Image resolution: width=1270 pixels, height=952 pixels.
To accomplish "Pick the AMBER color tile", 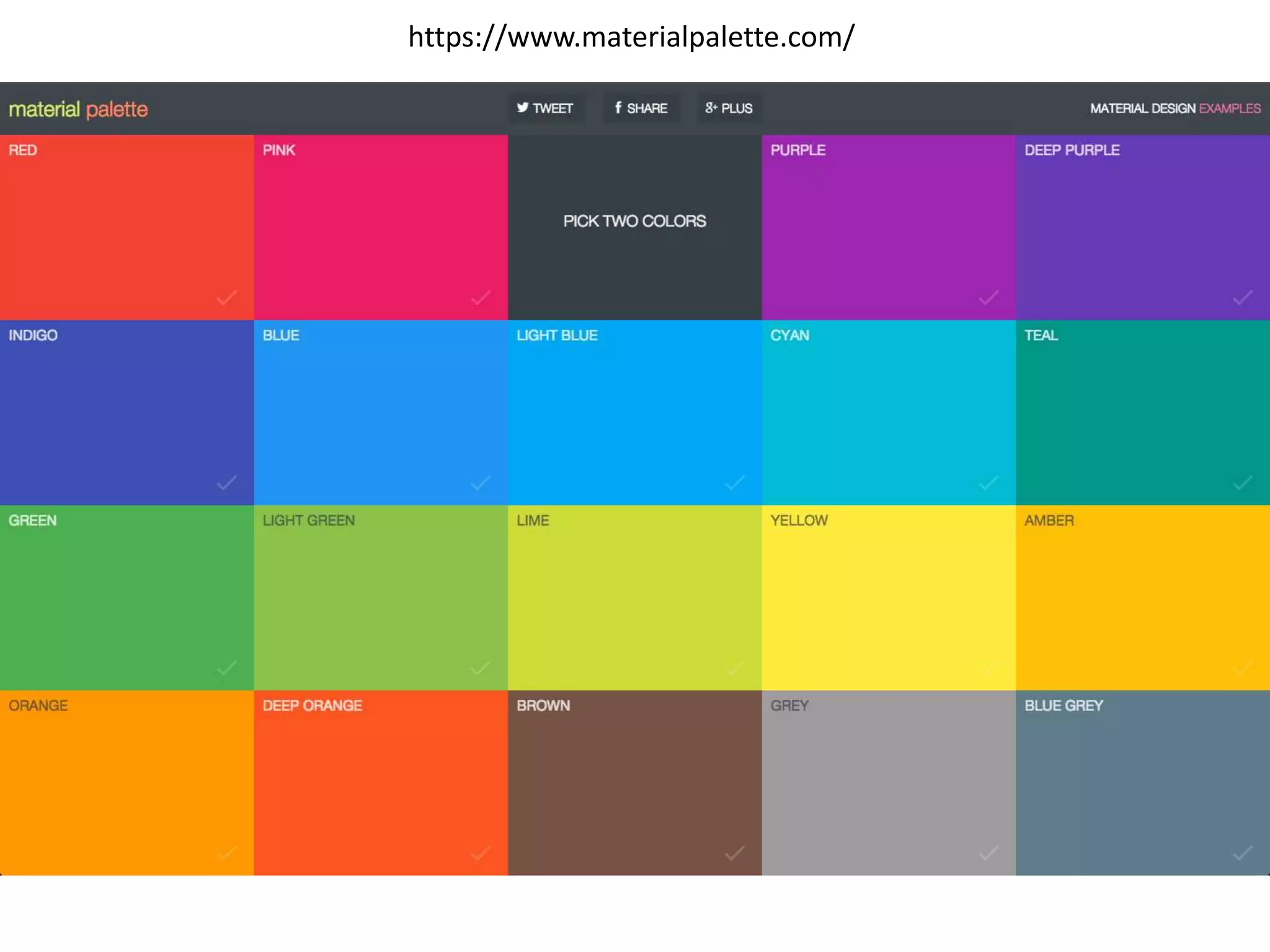I will 1143,598.
